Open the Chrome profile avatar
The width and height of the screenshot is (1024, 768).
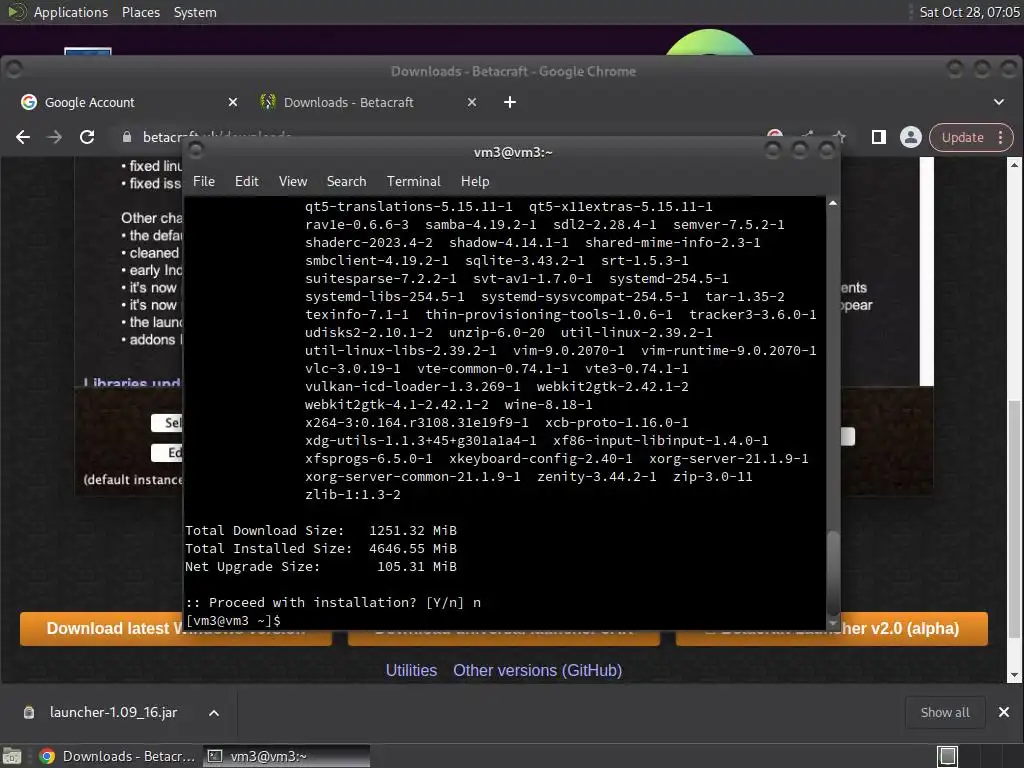coord(910,137)
